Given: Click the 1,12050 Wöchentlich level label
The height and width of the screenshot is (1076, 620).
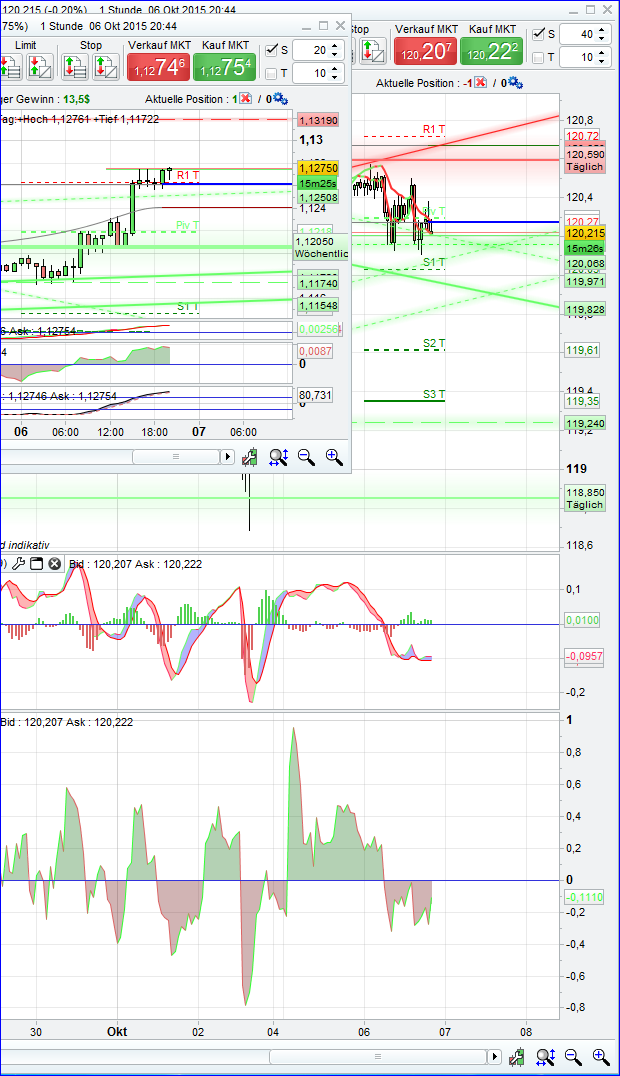Looking at the screenshot, I should click(321, 247).
